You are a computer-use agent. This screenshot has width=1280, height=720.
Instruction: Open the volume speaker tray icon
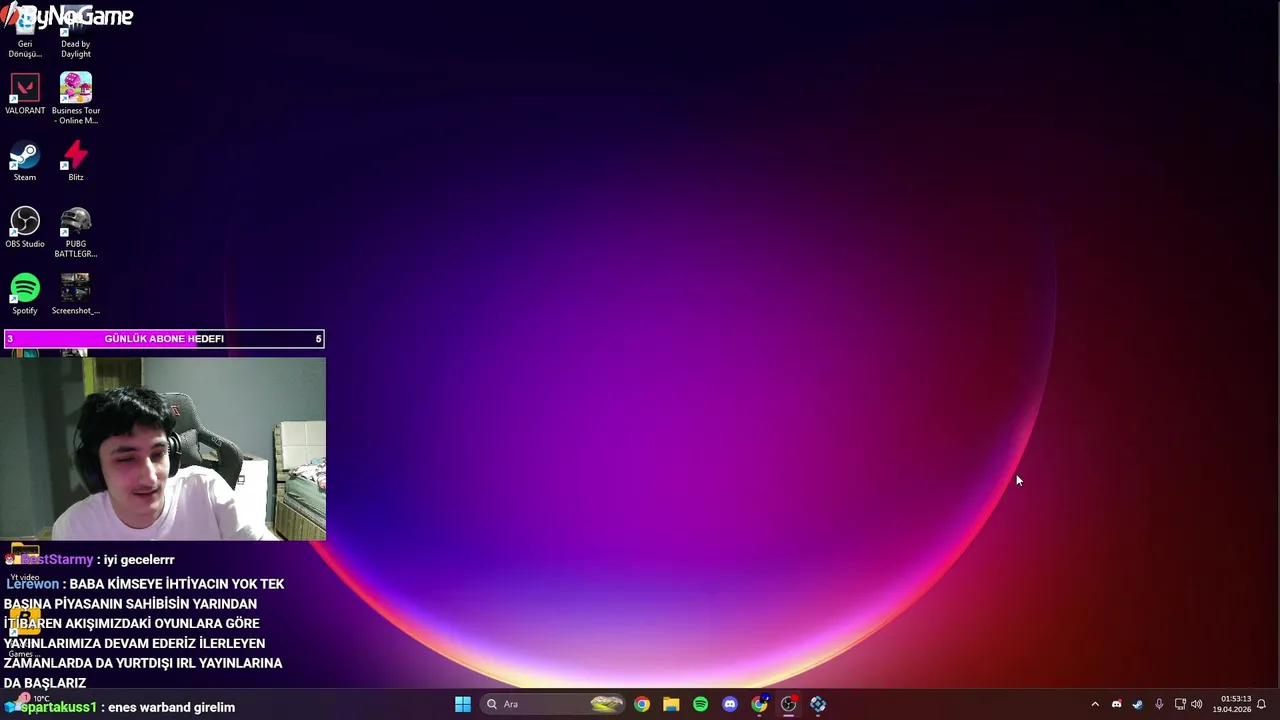1197,704
